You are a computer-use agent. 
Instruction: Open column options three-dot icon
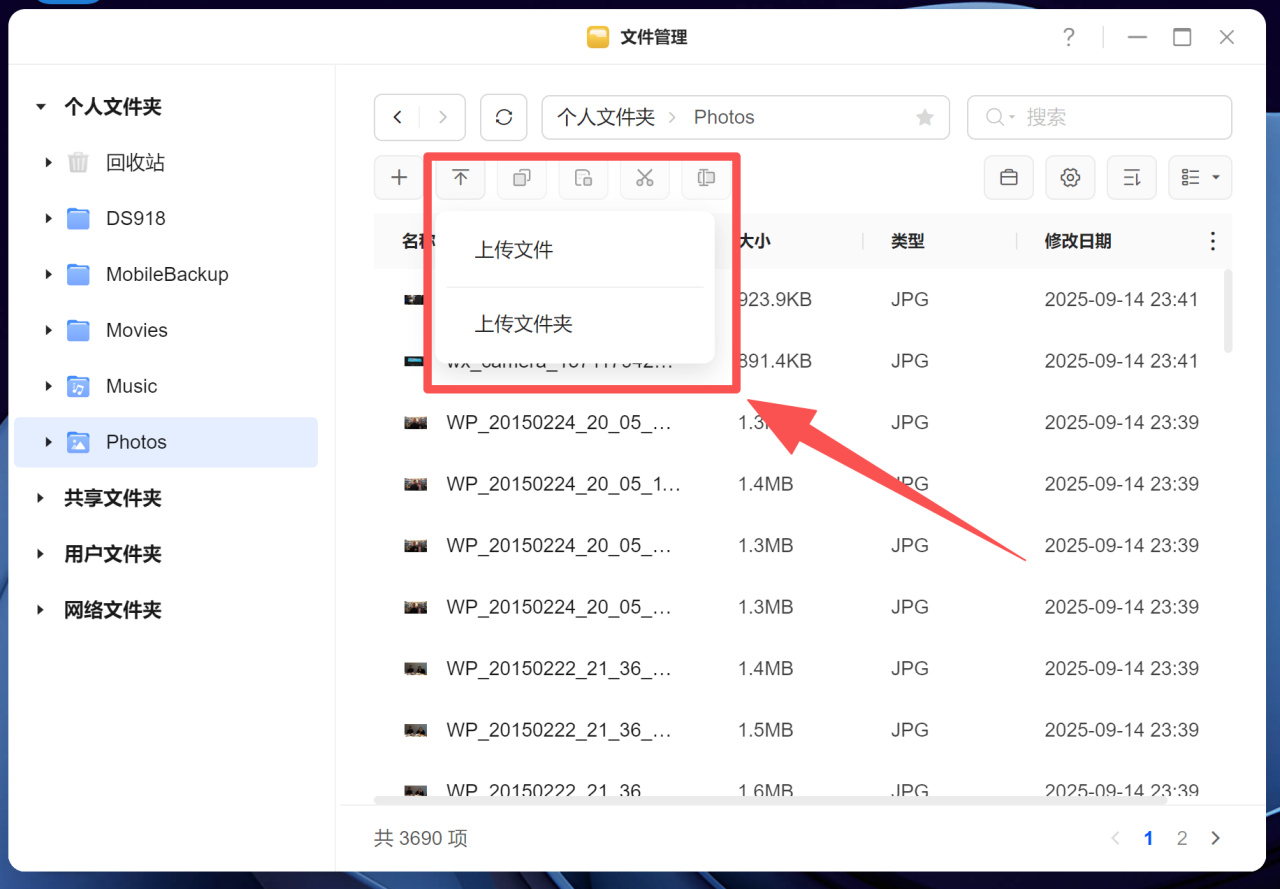pyautogui.click(x=1213, y=241)
